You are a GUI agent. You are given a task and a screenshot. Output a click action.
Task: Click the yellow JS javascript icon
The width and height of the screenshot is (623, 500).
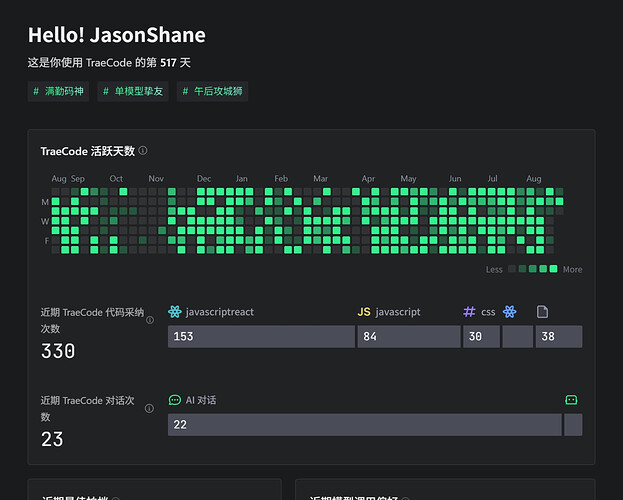[x=364, y=312]
